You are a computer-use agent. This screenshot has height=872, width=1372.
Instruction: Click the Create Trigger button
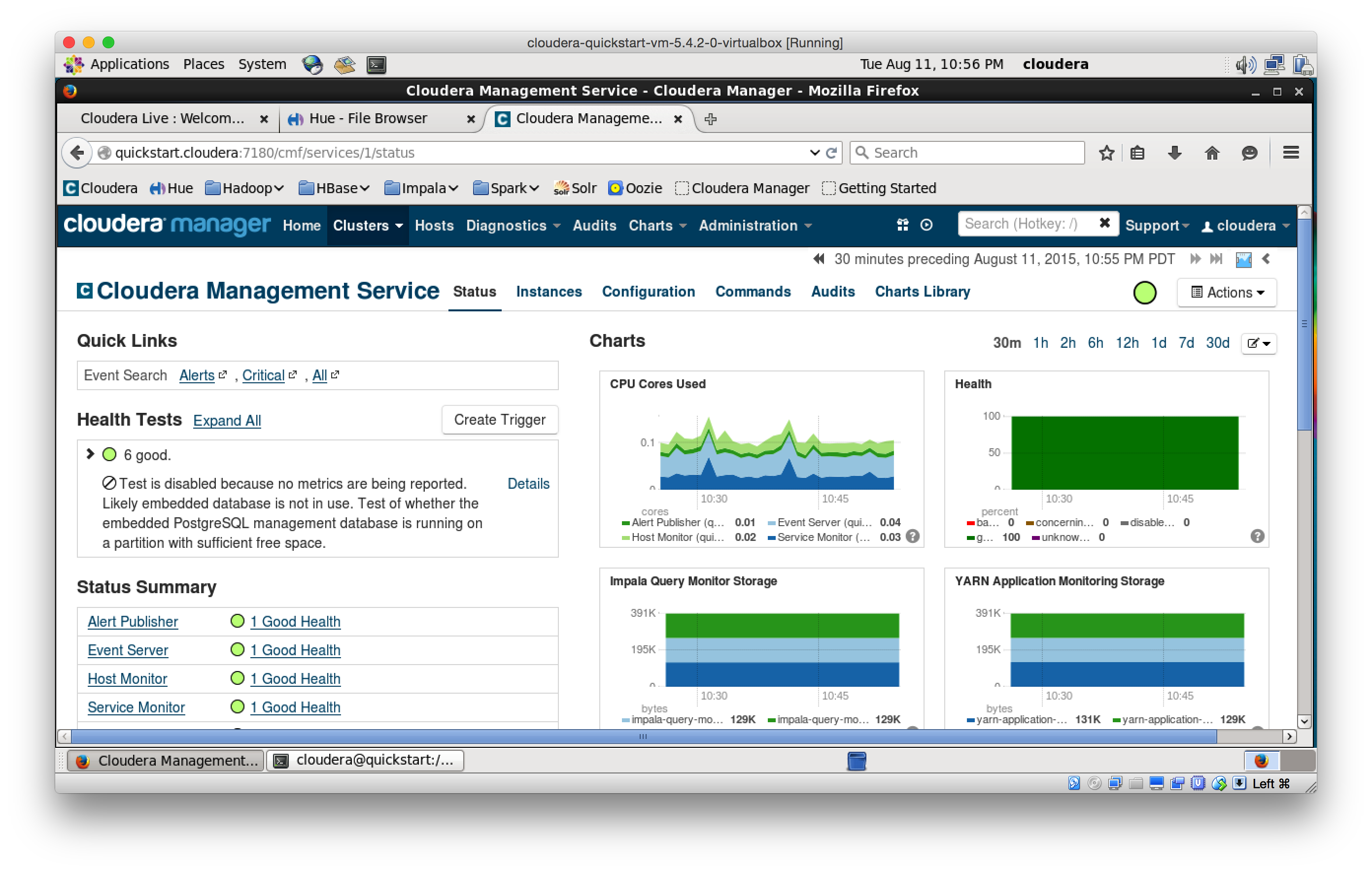[x=499, y=420]
